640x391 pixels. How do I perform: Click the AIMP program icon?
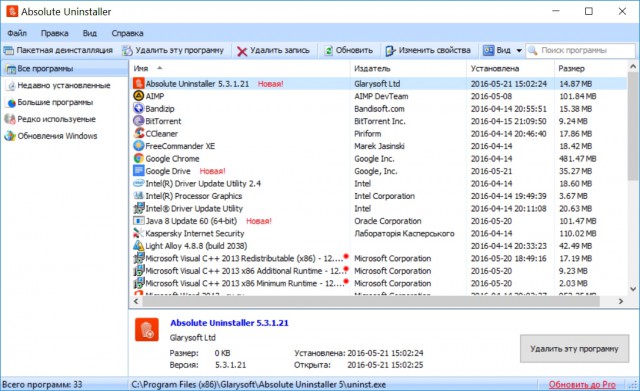(139, 96)
